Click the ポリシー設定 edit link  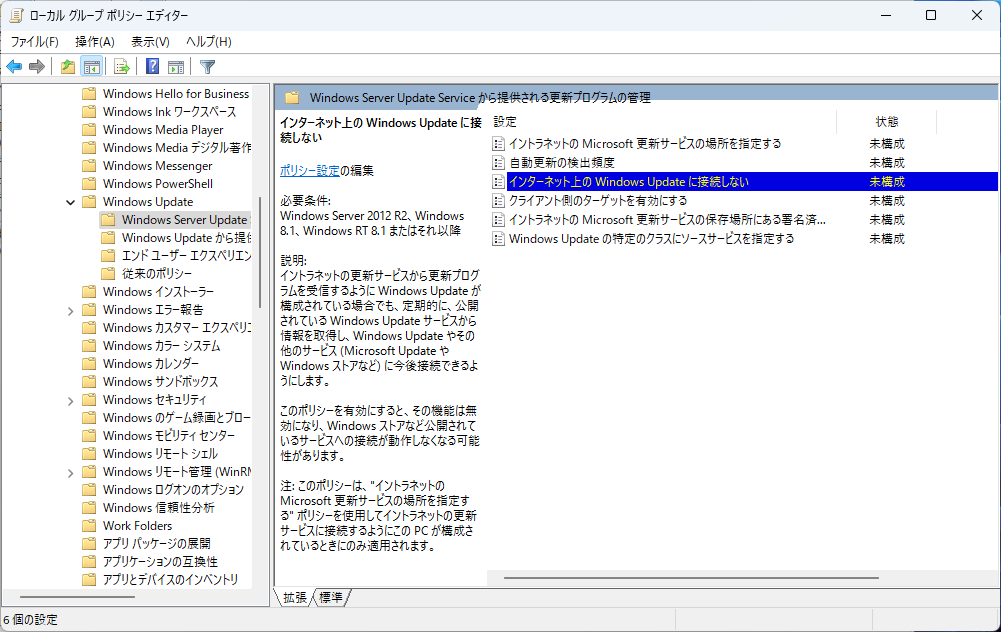309,171
